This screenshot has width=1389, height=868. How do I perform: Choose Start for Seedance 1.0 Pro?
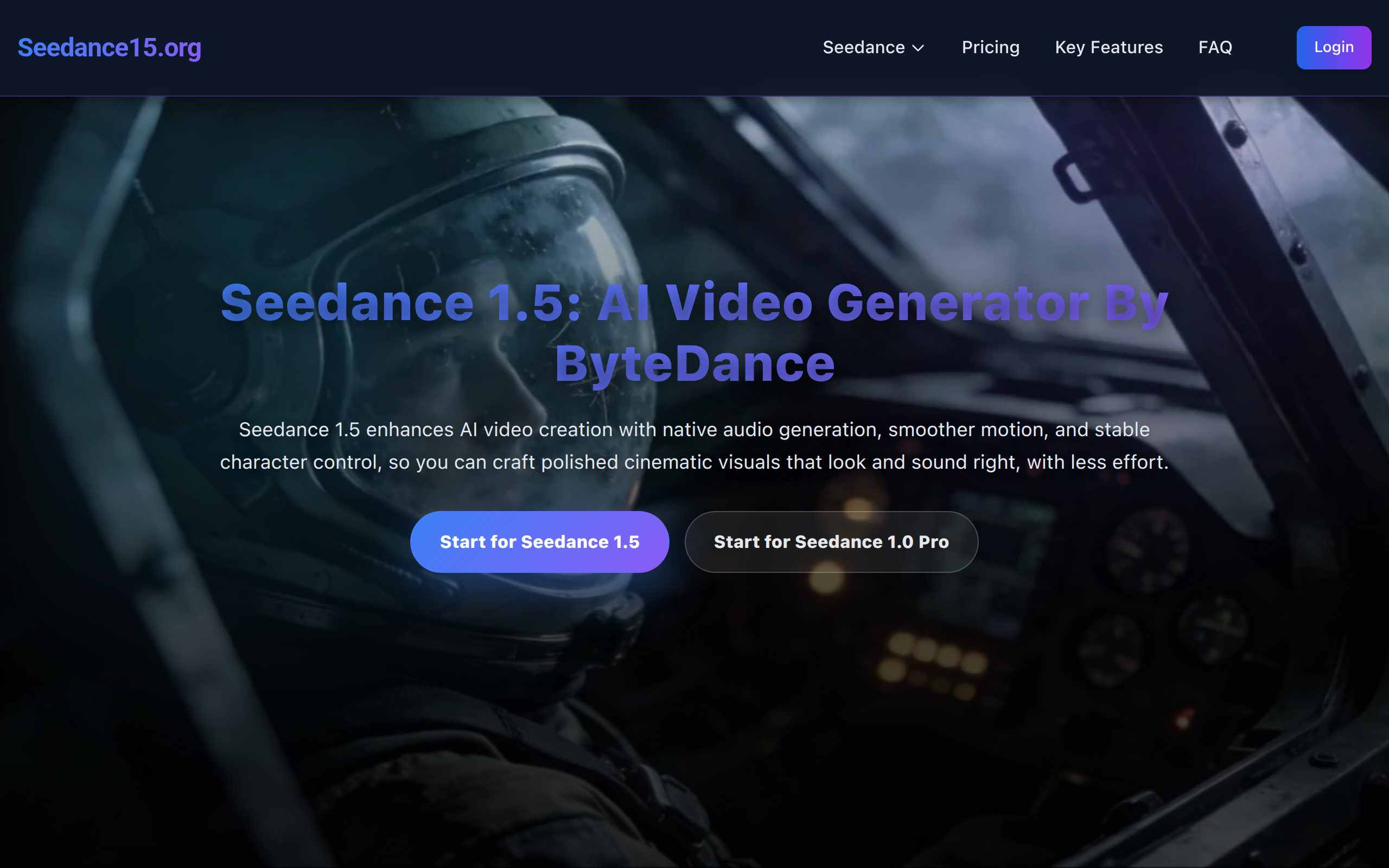(831, 541)
